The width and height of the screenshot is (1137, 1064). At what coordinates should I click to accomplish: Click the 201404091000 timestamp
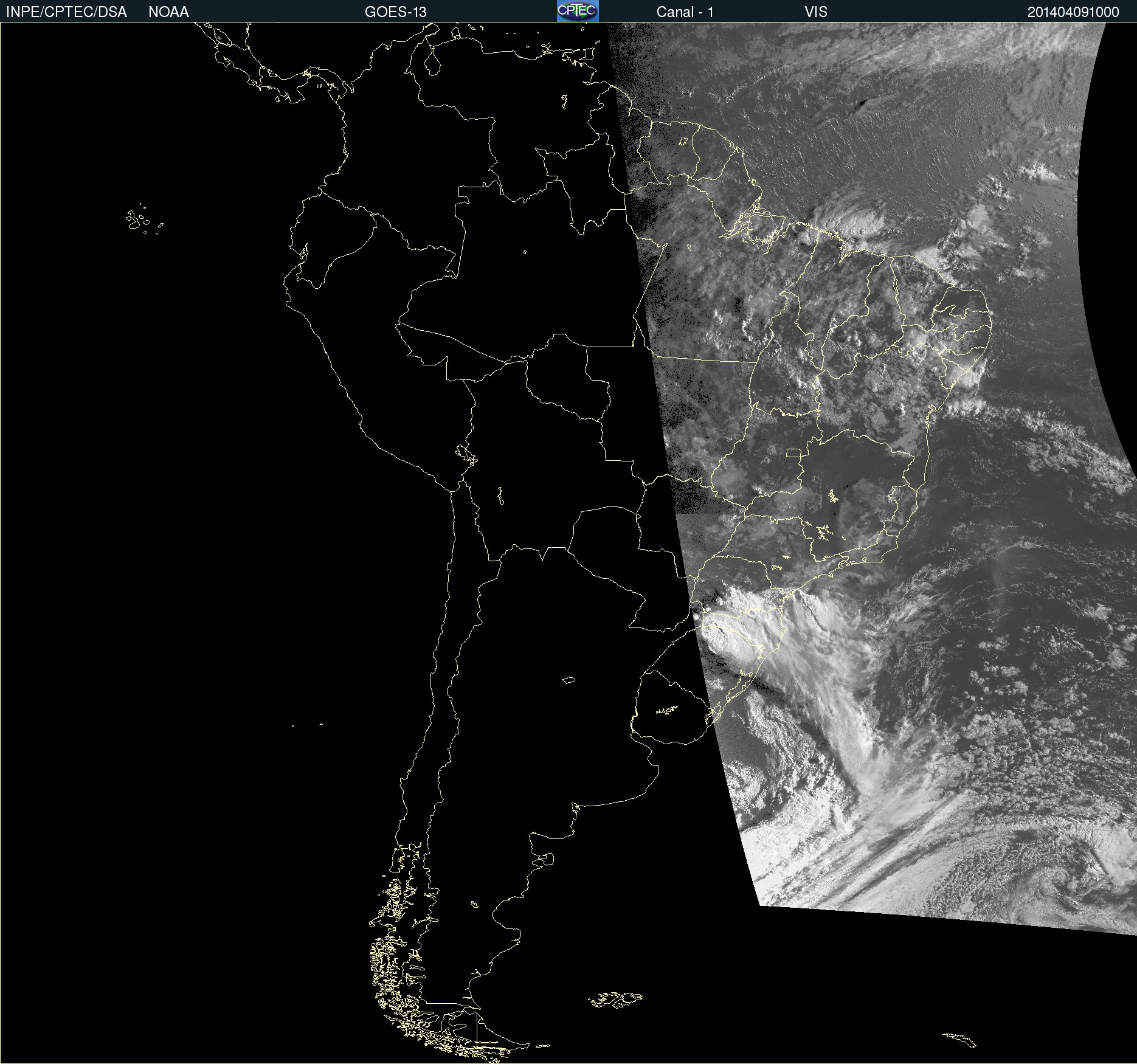click(x=1073, y=12)
